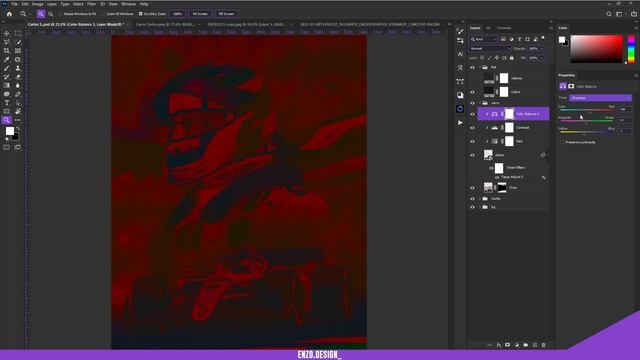Select Zoom Out mode in options bar

tap(51, 14)
